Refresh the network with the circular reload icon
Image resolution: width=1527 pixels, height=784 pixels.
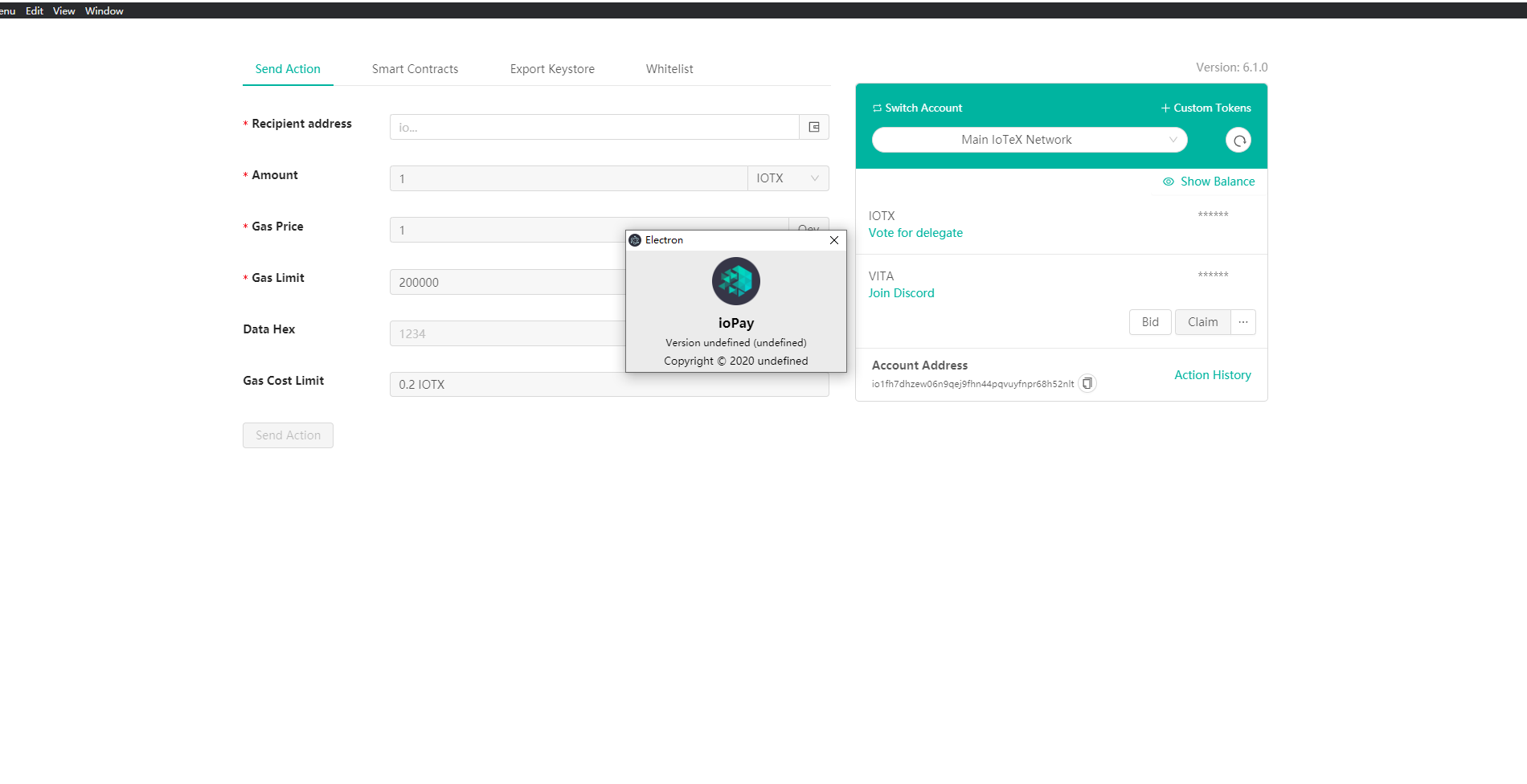tap(1238, 140)
